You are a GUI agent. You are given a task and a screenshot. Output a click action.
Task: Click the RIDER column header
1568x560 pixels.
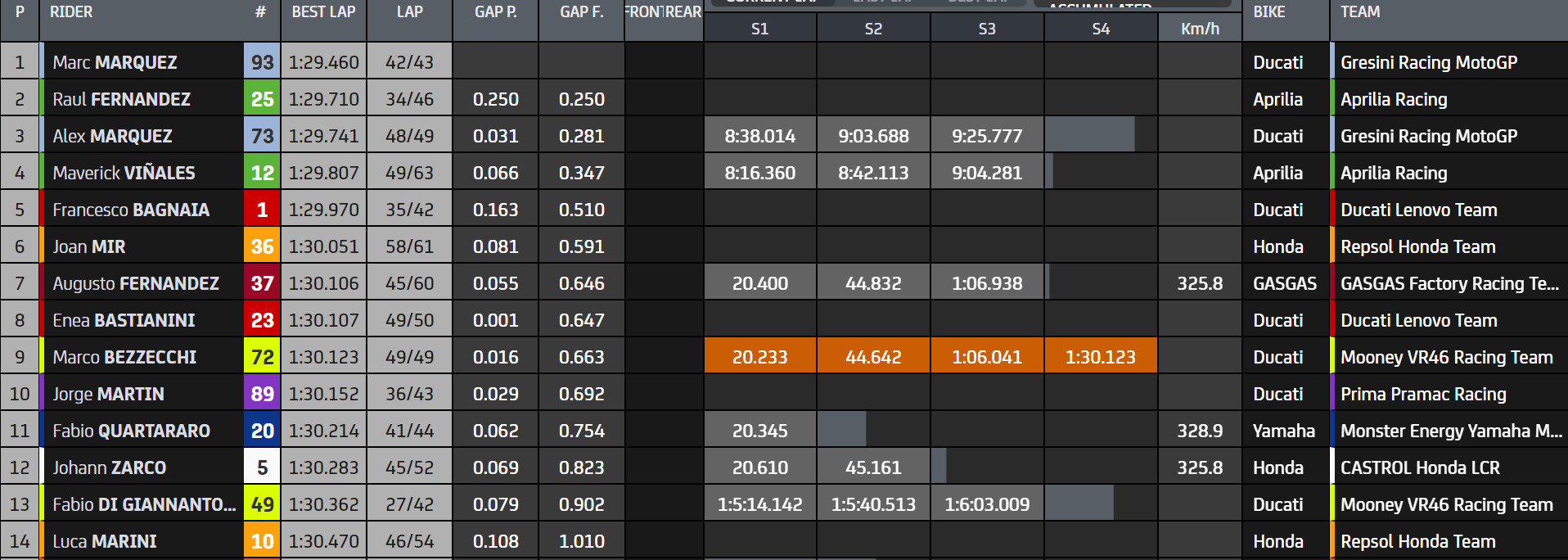point(71,12)
